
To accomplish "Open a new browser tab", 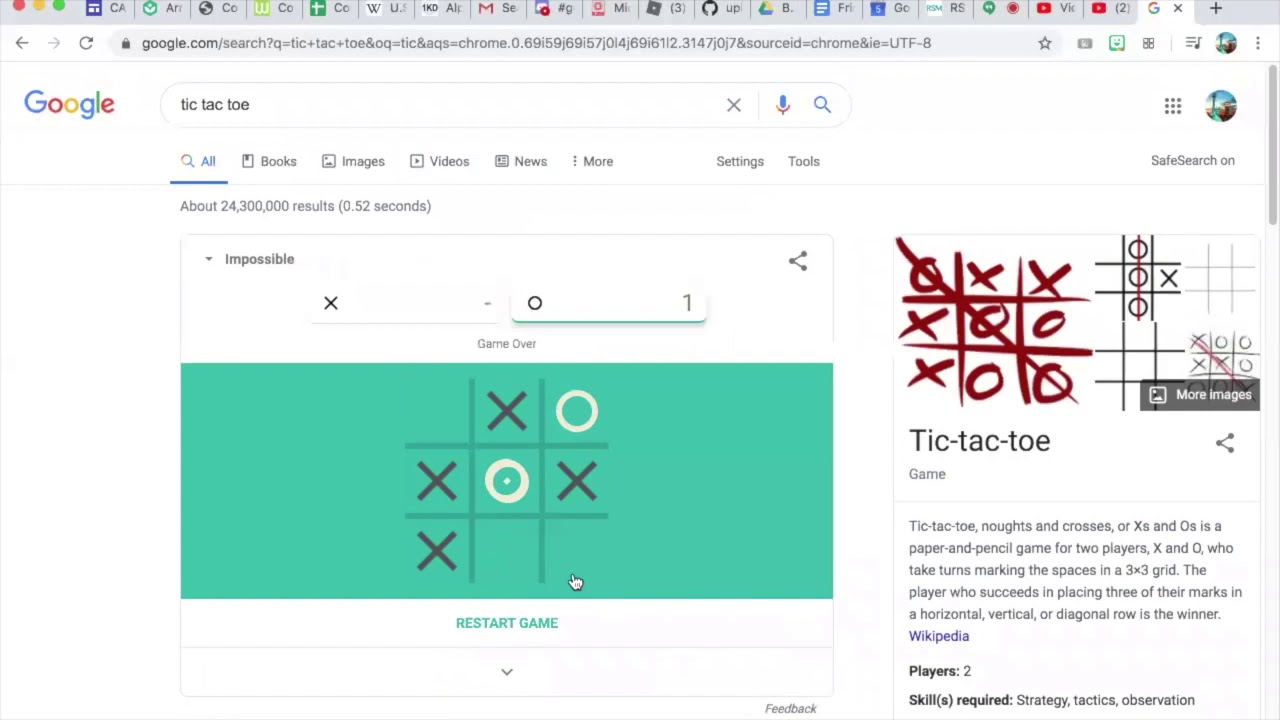I will pos(1216,9).
